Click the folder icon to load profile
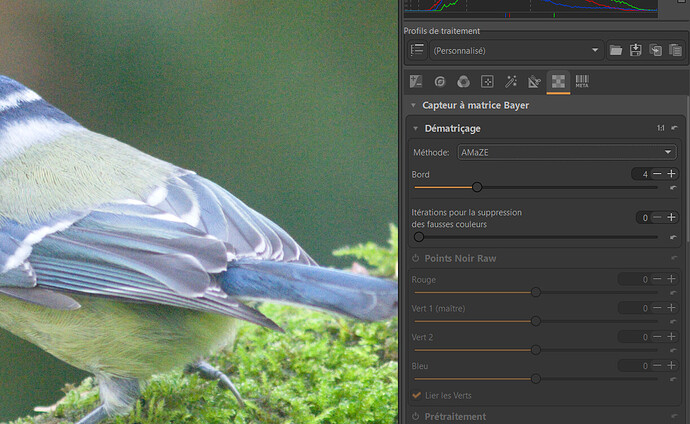Image resolution: width=690 pixels, height=424 pixels. (616, 50)
